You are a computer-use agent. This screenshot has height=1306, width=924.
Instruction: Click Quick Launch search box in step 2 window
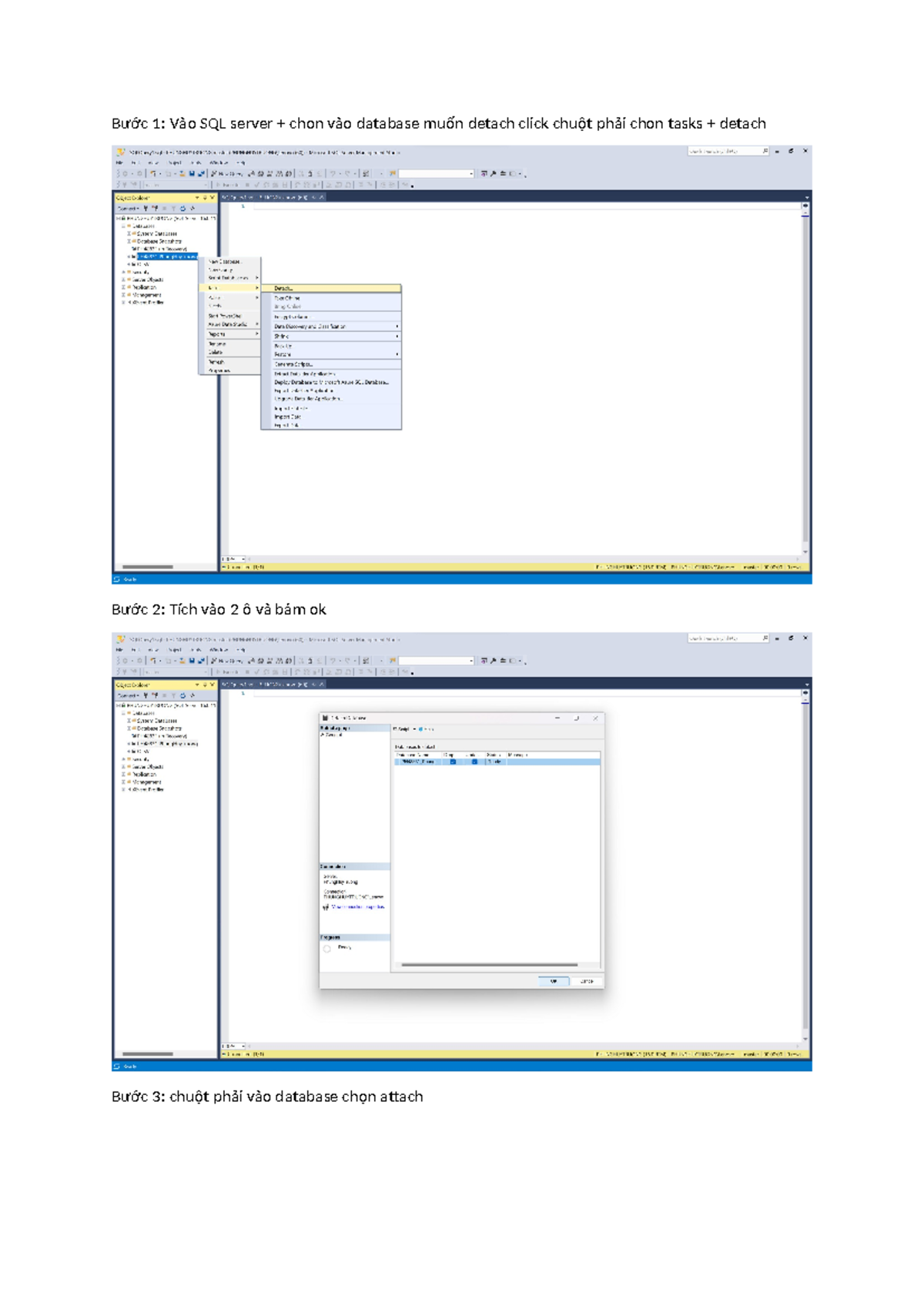[x=728, y=638]
